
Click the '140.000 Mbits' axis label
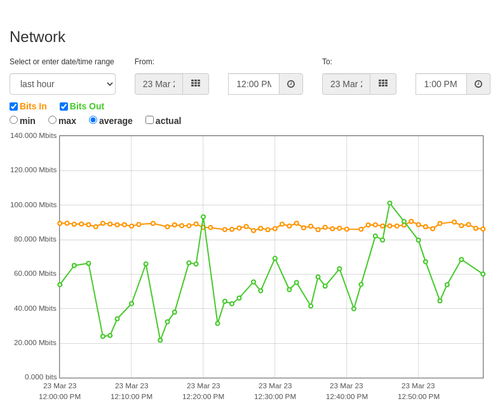pos(33,136)
